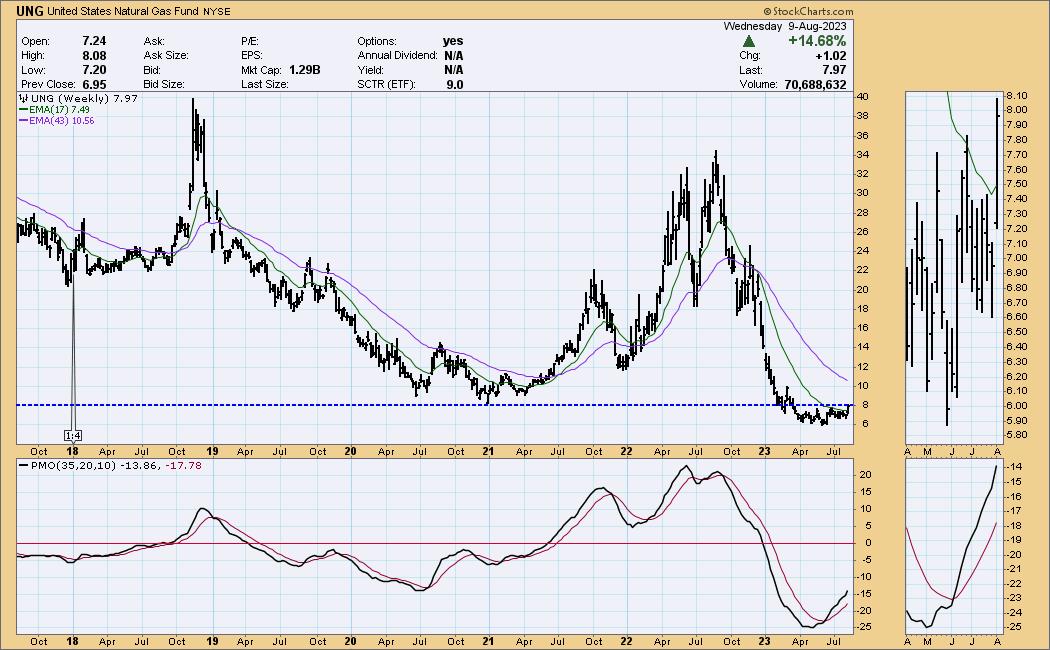
Task: Click the Chg value +1.02
Action: (x=830, y=56)
